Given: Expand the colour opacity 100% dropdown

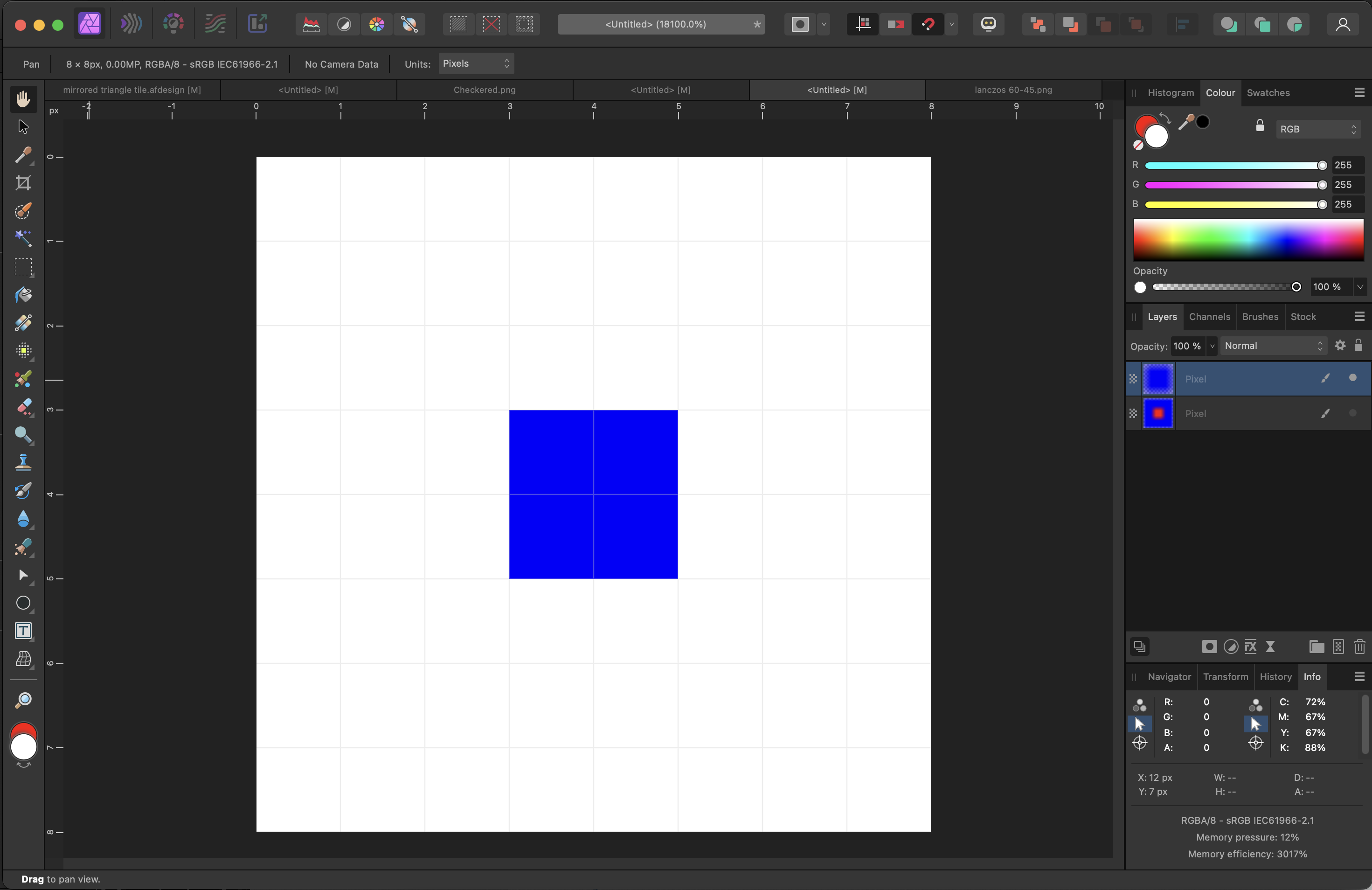Looking at the screenshot, I should click(1360, 287).
